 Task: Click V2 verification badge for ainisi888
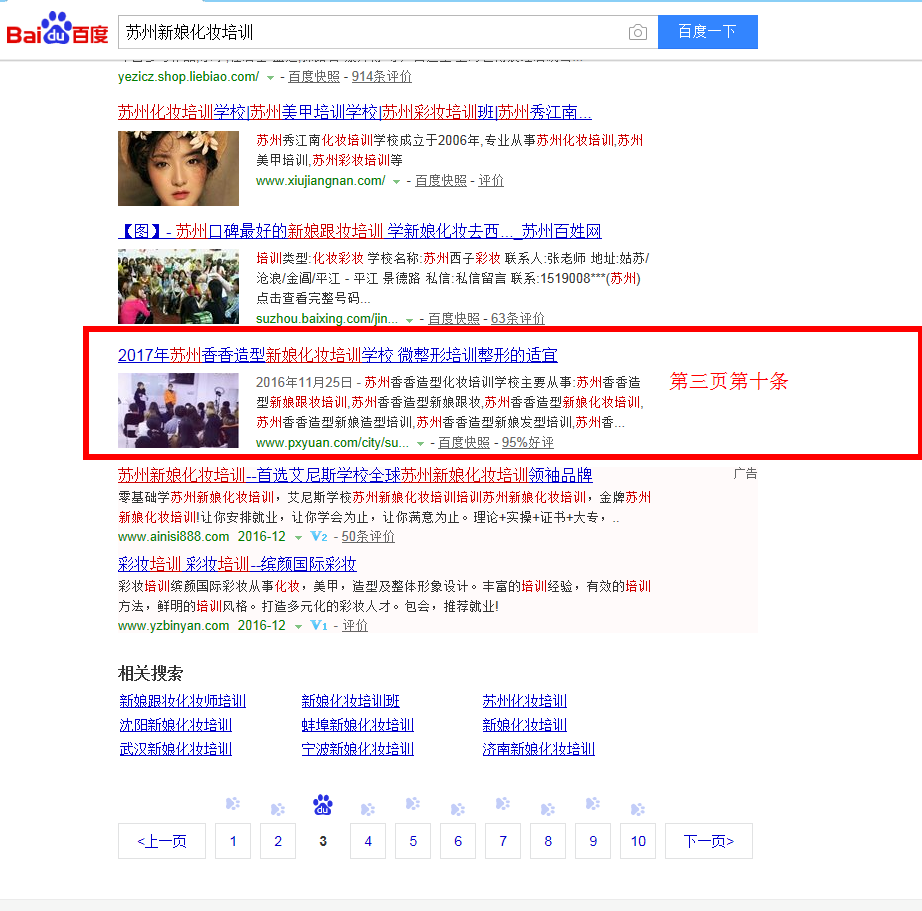tap(319, 536)
